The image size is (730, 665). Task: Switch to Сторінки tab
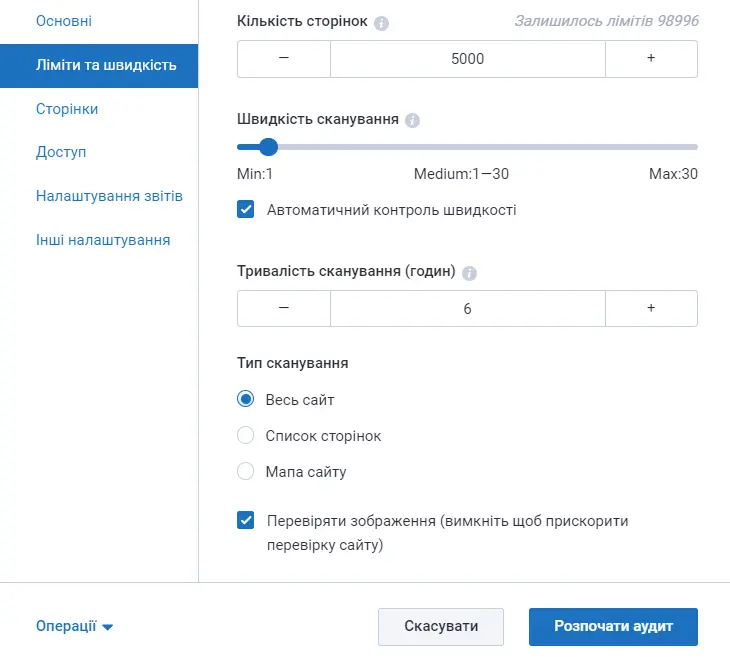(x=67, y=109)
